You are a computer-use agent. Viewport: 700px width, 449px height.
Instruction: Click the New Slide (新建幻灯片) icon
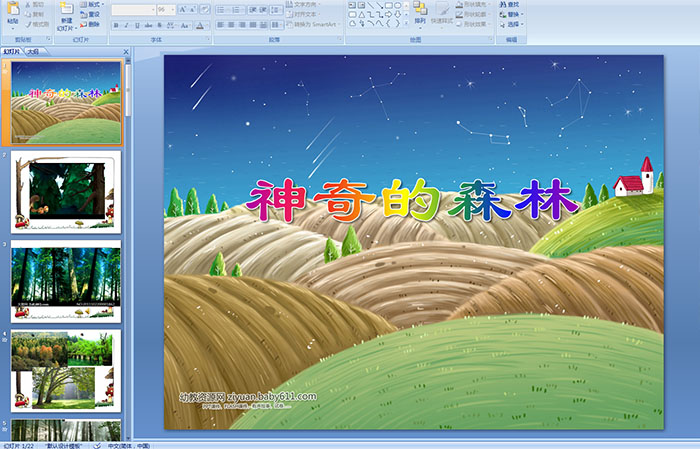67,8
